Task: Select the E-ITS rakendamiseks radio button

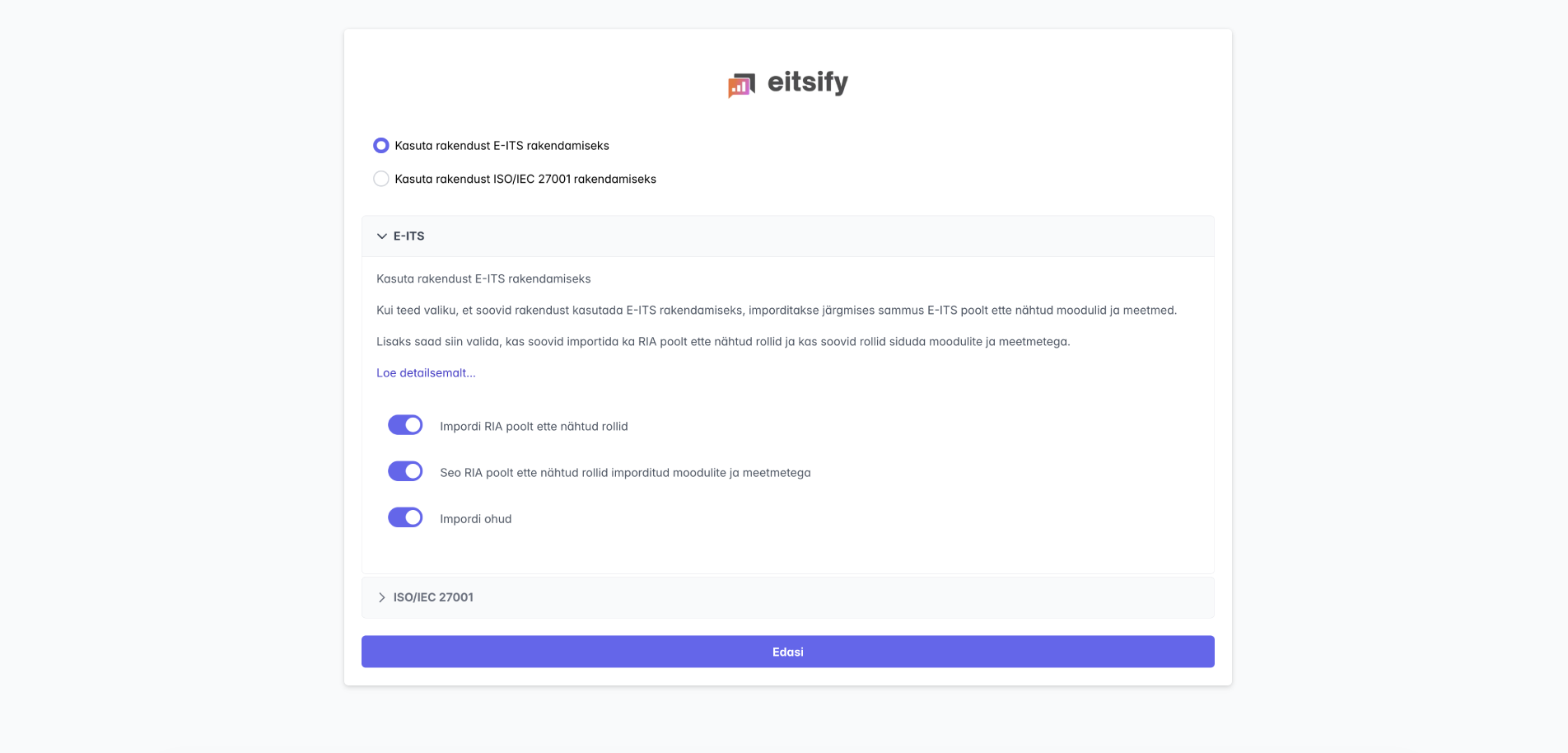Action: [x=380, y=146]
